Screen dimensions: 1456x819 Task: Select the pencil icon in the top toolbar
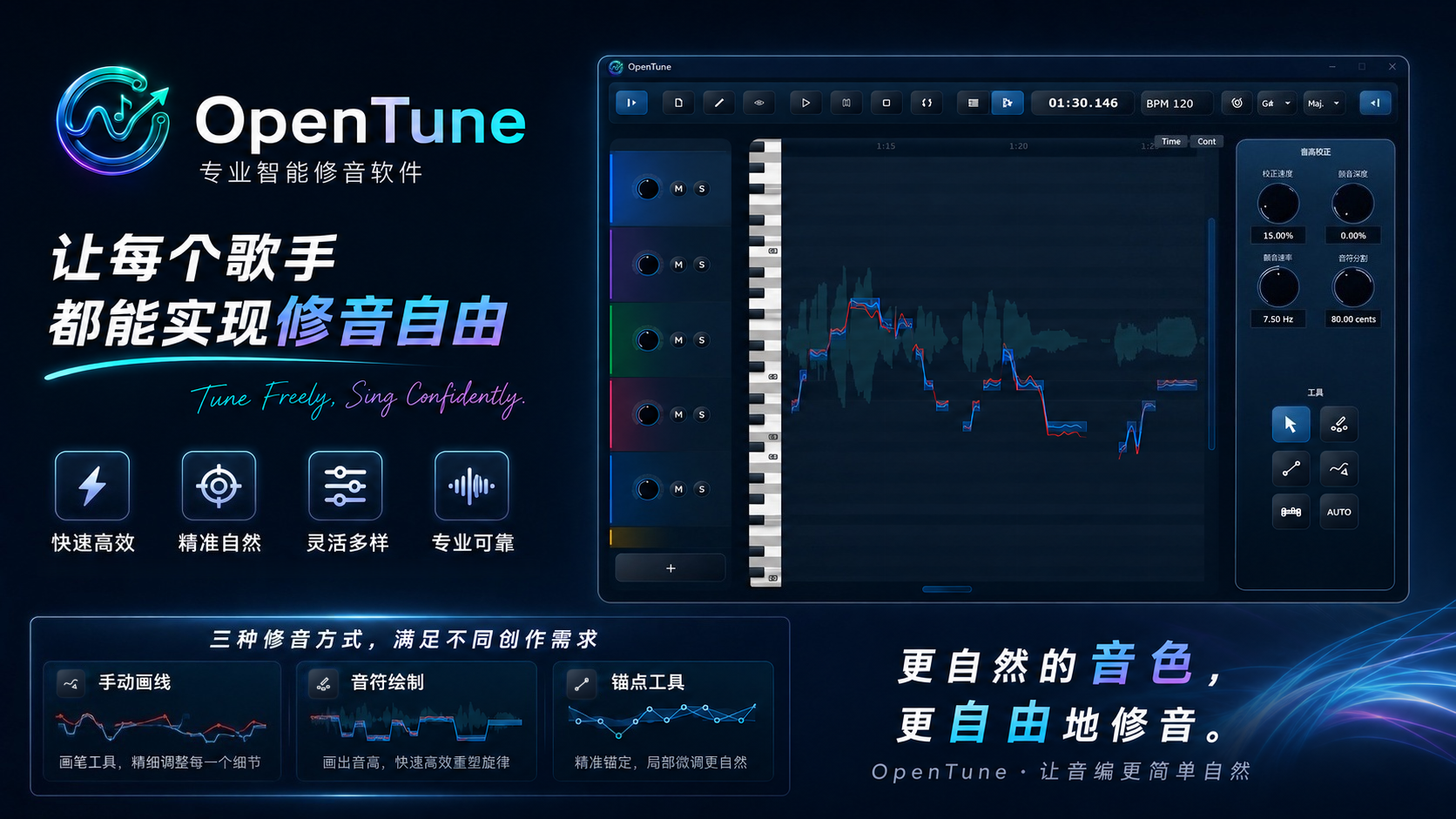[718, 103]
